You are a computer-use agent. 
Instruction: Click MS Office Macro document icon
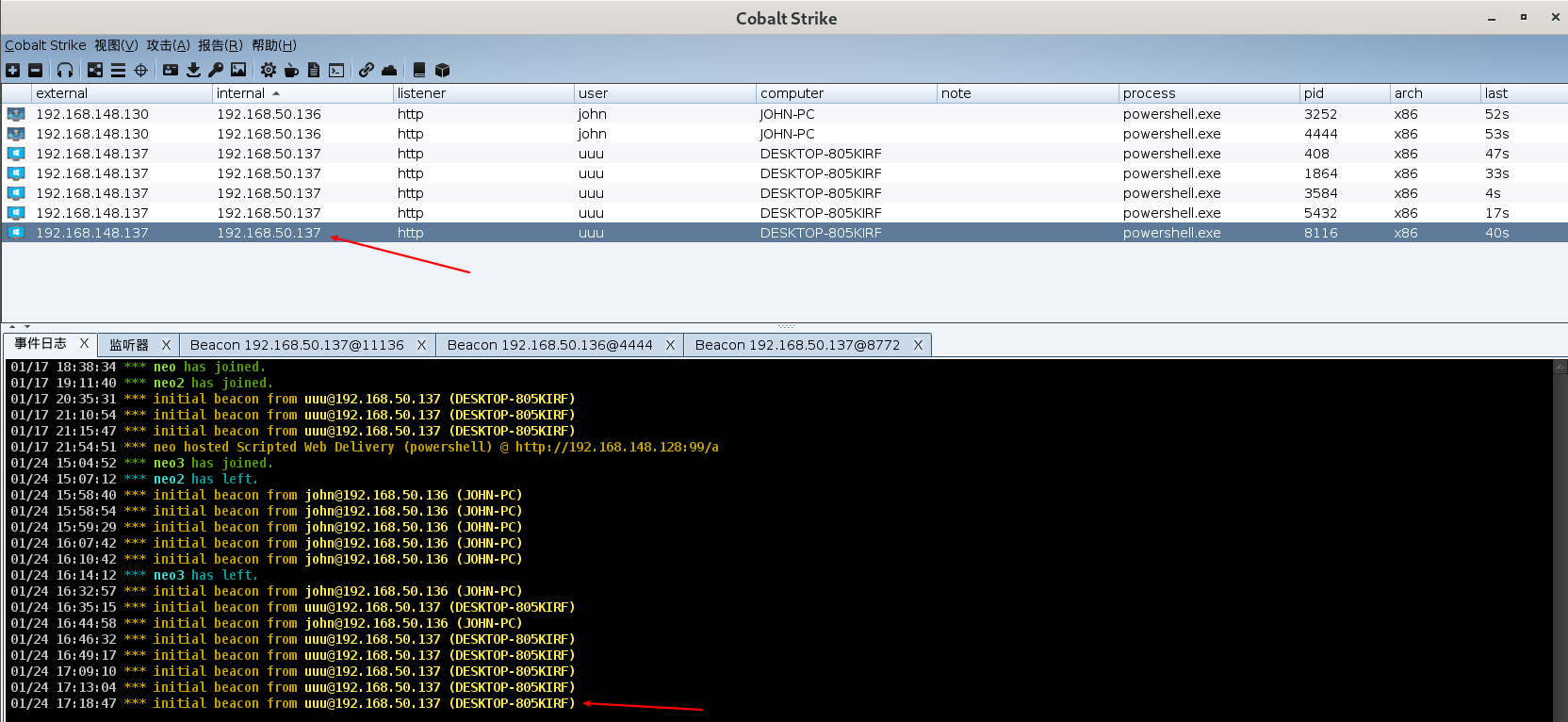pos(314,70)
